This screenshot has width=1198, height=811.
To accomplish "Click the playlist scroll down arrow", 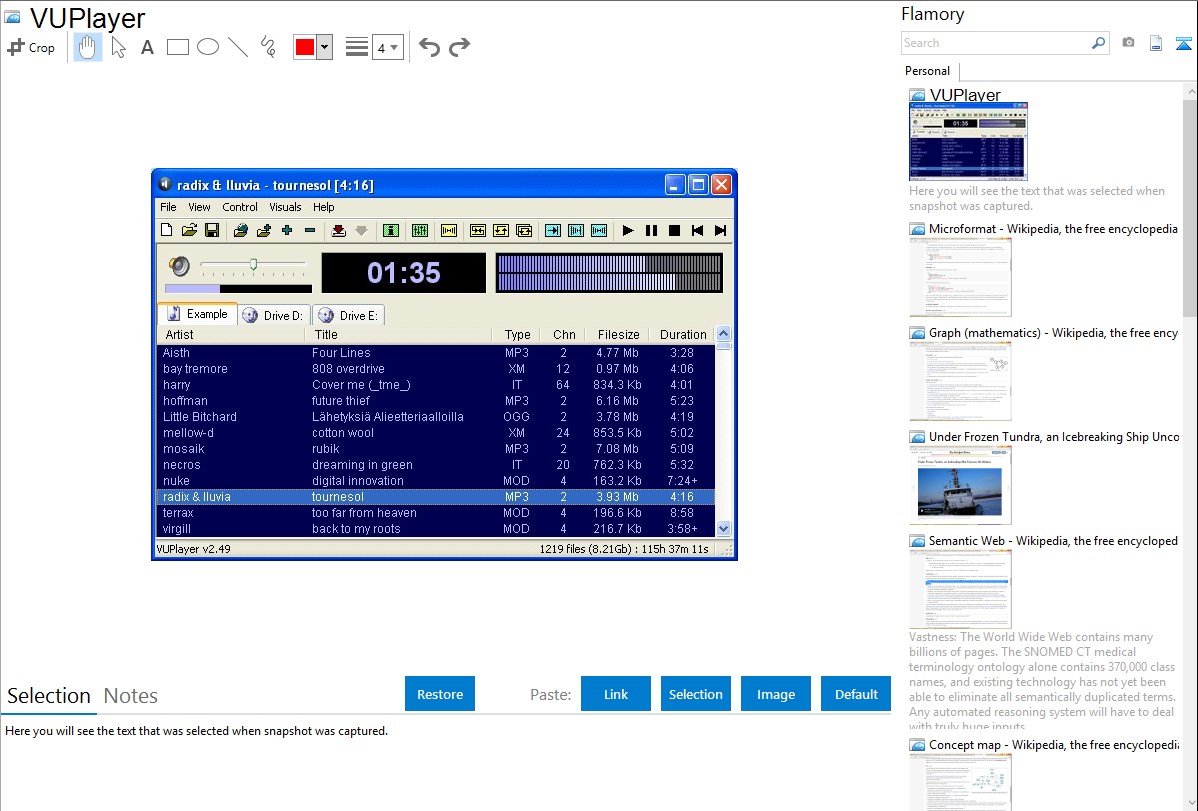I will click(x=724, y=528).
